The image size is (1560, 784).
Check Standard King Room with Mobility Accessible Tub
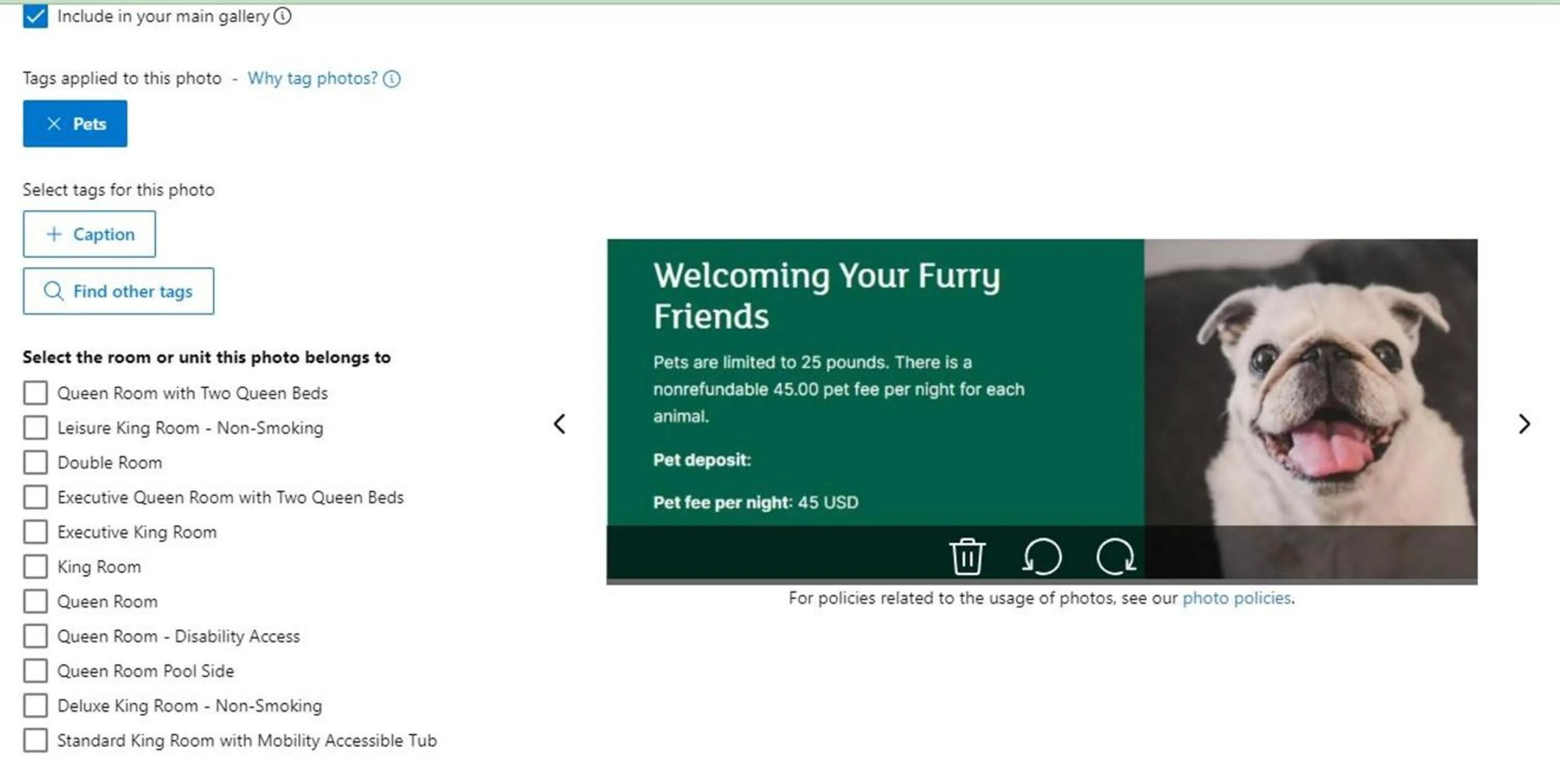tap(35, 740)
